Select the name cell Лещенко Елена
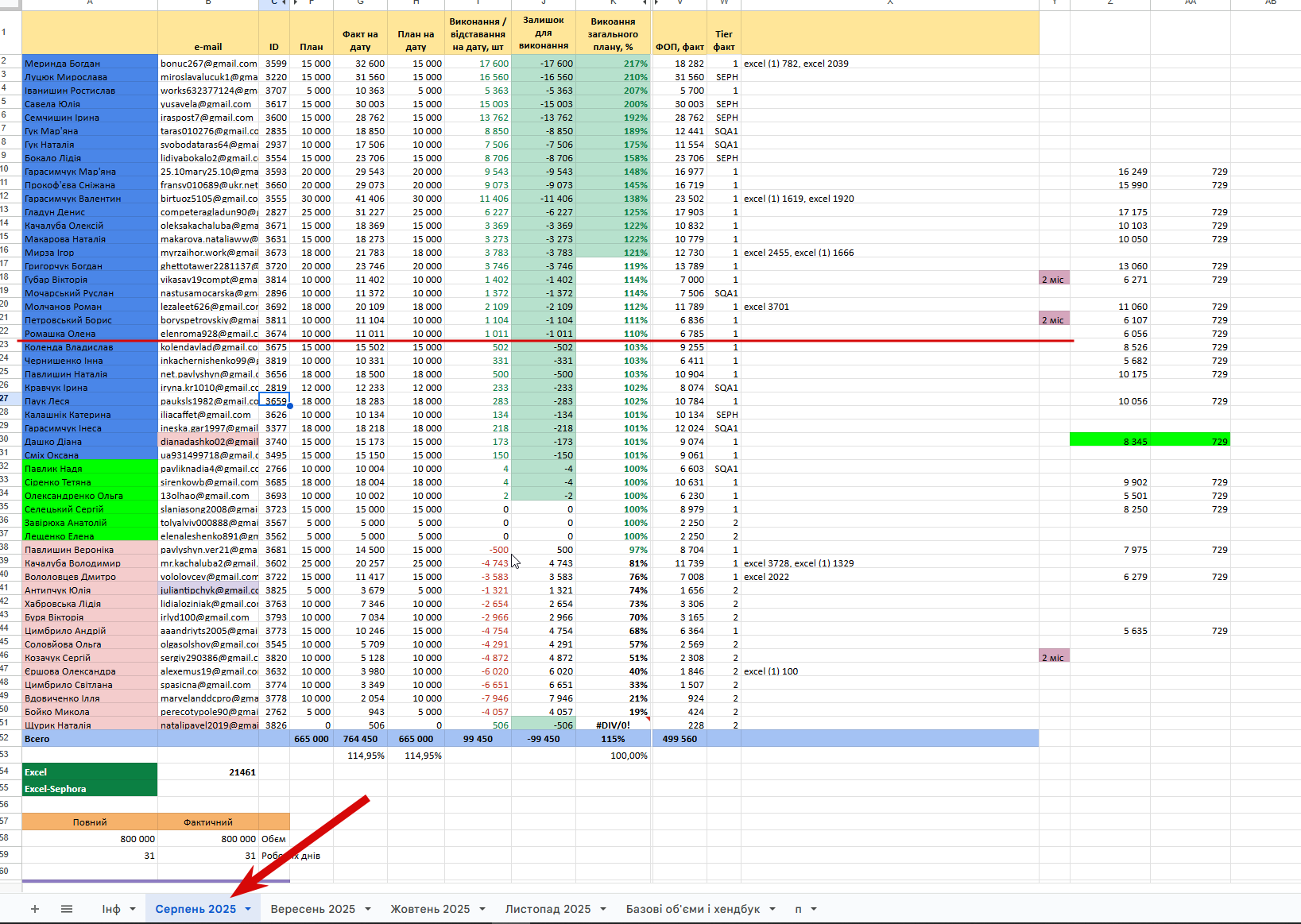Screen dimensions: 1301x924 click(x=90, y=536)
